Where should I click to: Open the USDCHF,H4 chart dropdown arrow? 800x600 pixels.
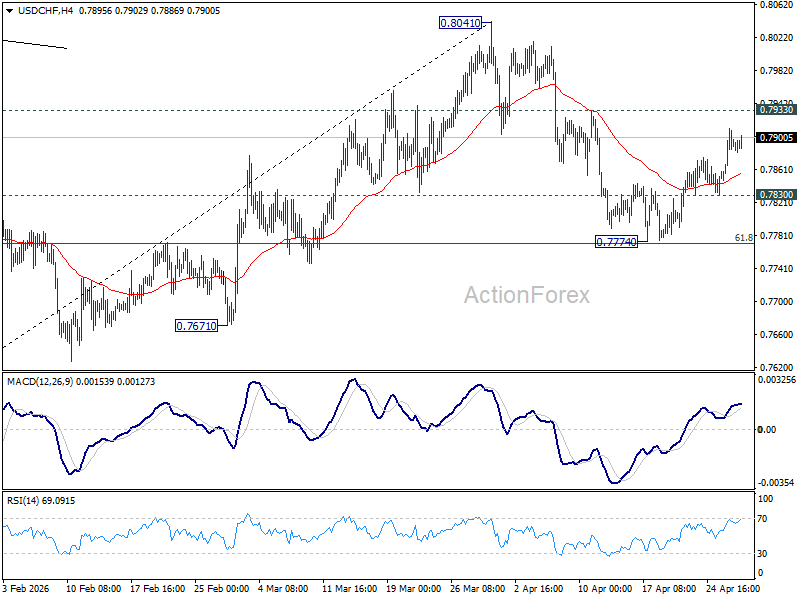(x=10, y=11)
